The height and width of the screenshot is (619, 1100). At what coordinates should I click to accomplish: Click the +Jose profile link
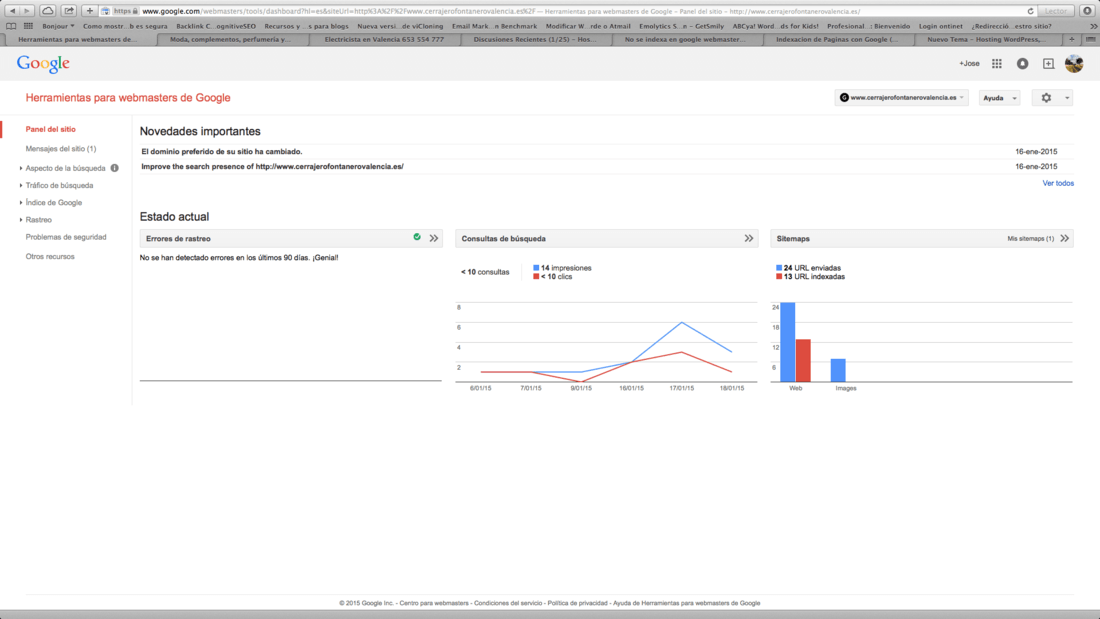970,63
